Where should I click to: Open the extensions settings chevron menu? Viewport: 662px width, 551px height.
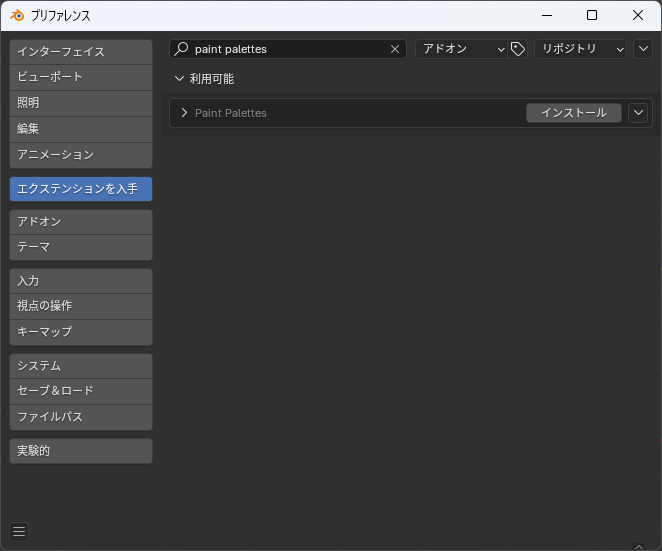pos(643,49)
